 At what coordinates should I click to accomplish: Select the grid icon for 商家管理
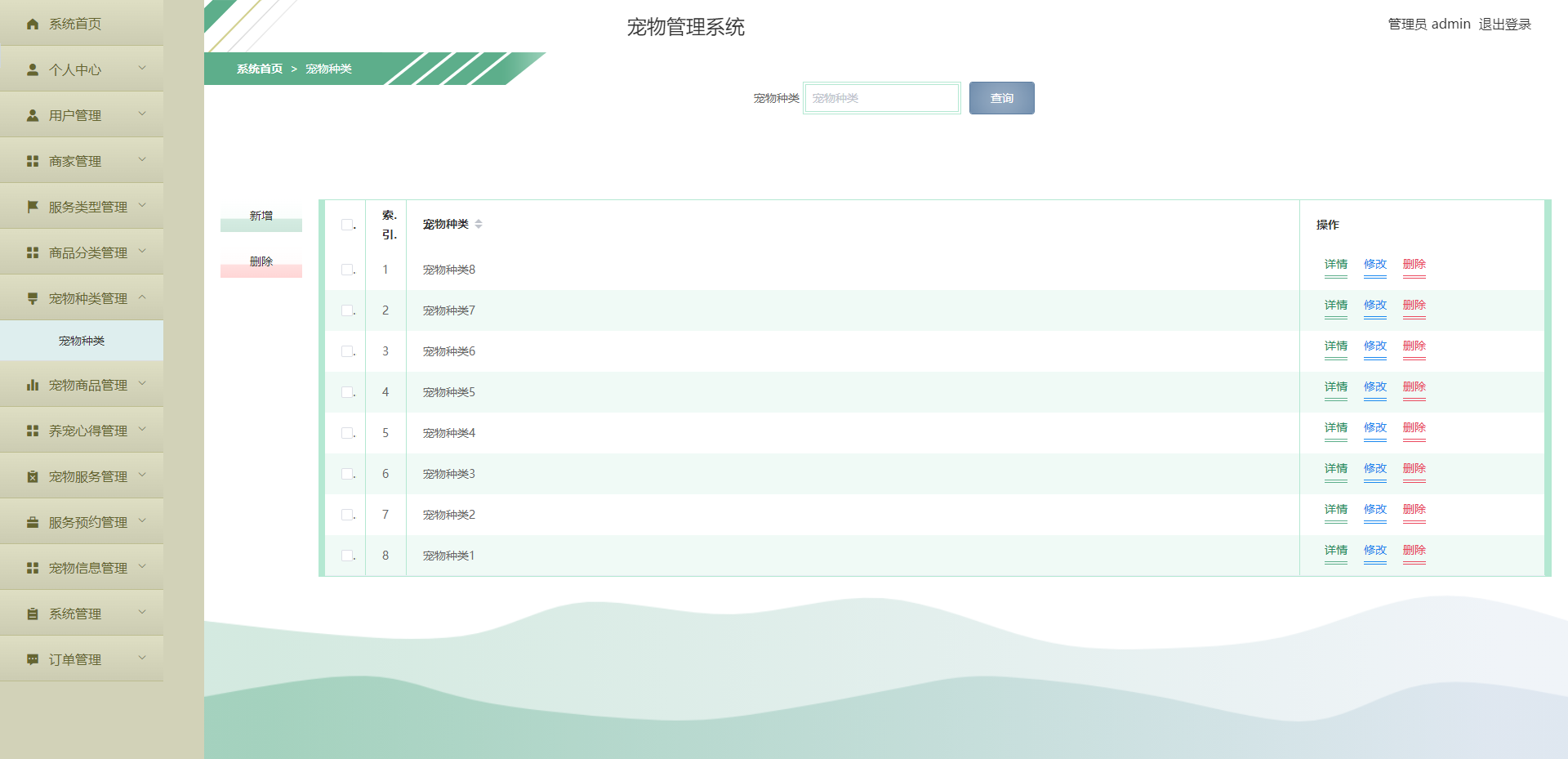click(32, 160)
